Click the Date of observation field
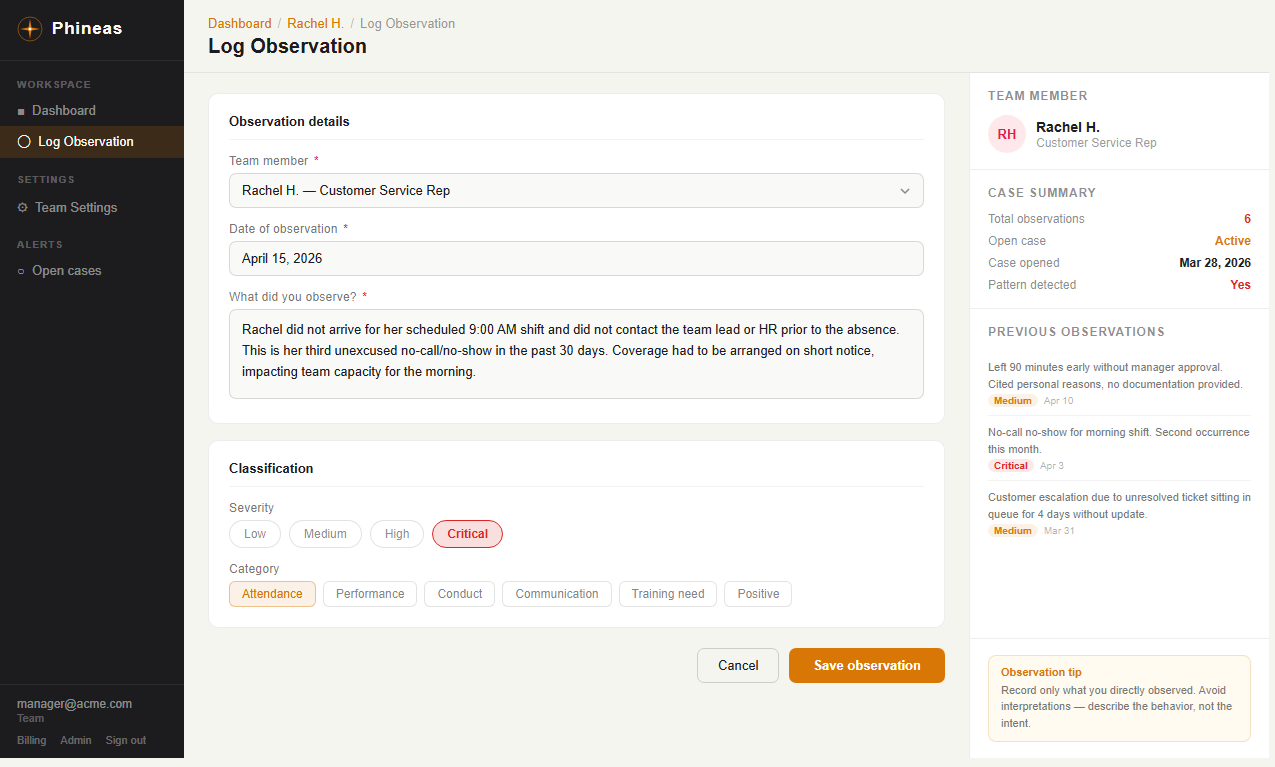 point(576,258)
